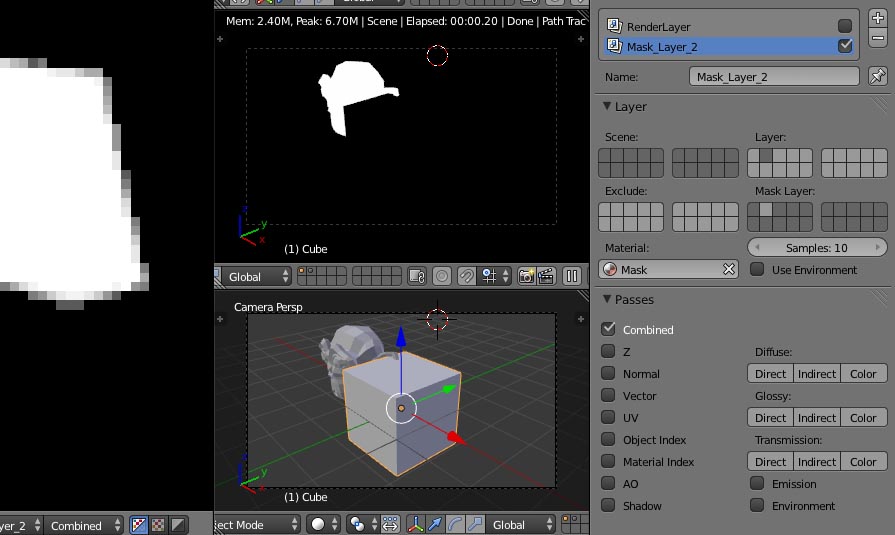Increase Samples with the right arrow
This screenshot has width=895, height=535.
click(x=878, y=247)
